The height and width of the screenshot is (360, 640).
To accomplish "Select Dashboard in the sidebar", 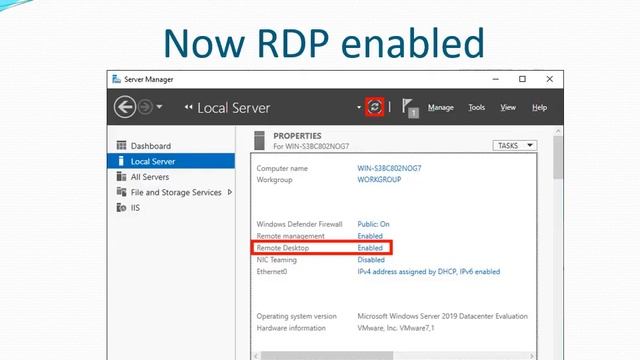I will click(x=171, y=146).
